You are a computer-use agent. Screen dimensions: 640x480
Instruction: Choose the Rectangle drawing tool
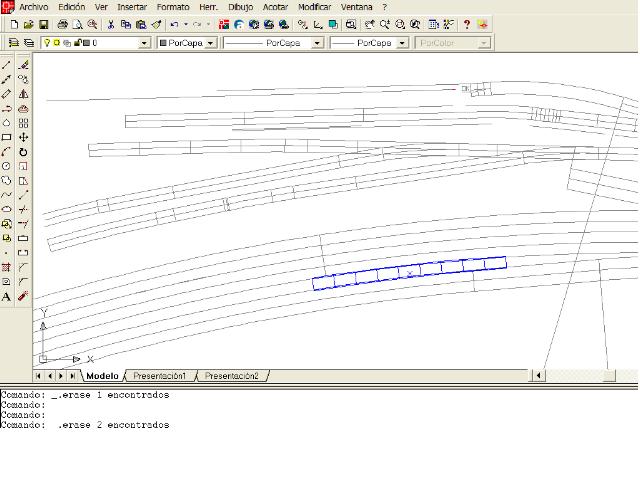7,137
